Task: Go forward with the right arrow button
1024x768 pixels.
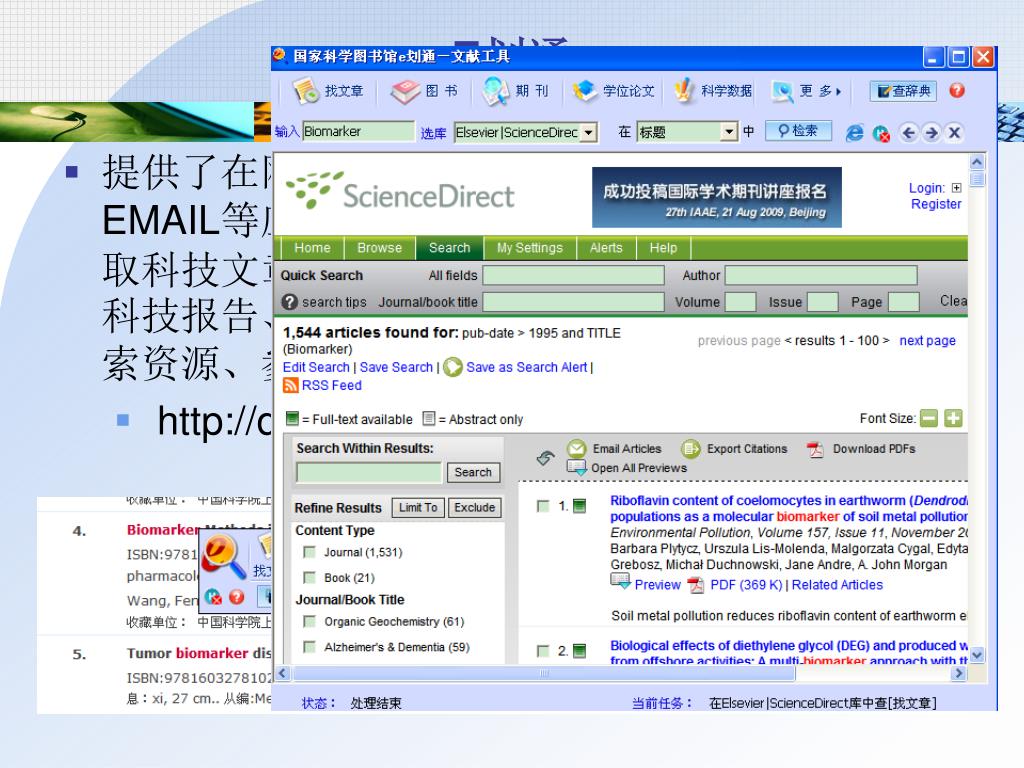Action: [x=931, y=133]
